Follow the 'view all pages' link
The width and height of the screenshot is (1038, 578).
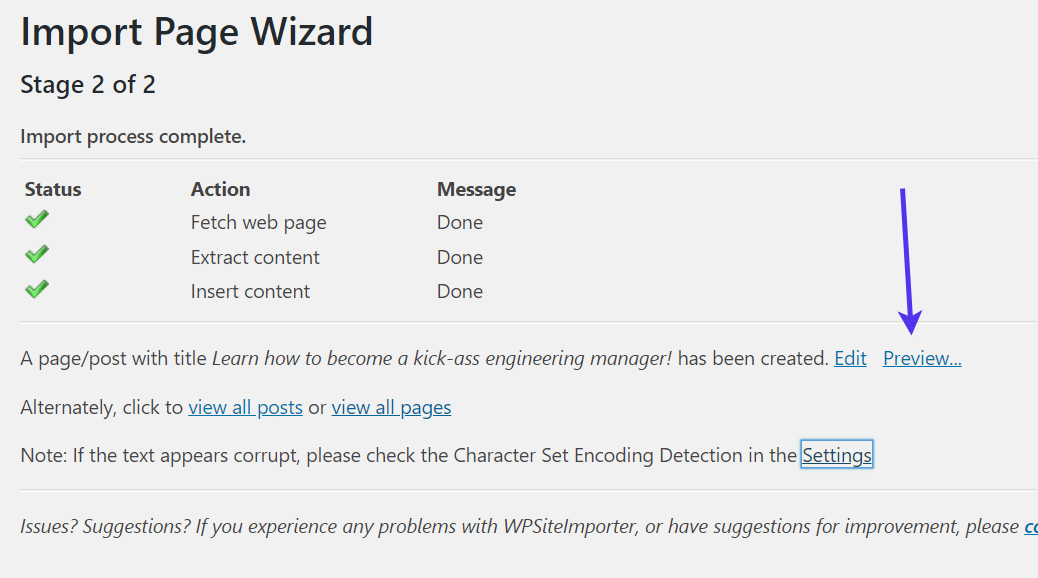391,407
